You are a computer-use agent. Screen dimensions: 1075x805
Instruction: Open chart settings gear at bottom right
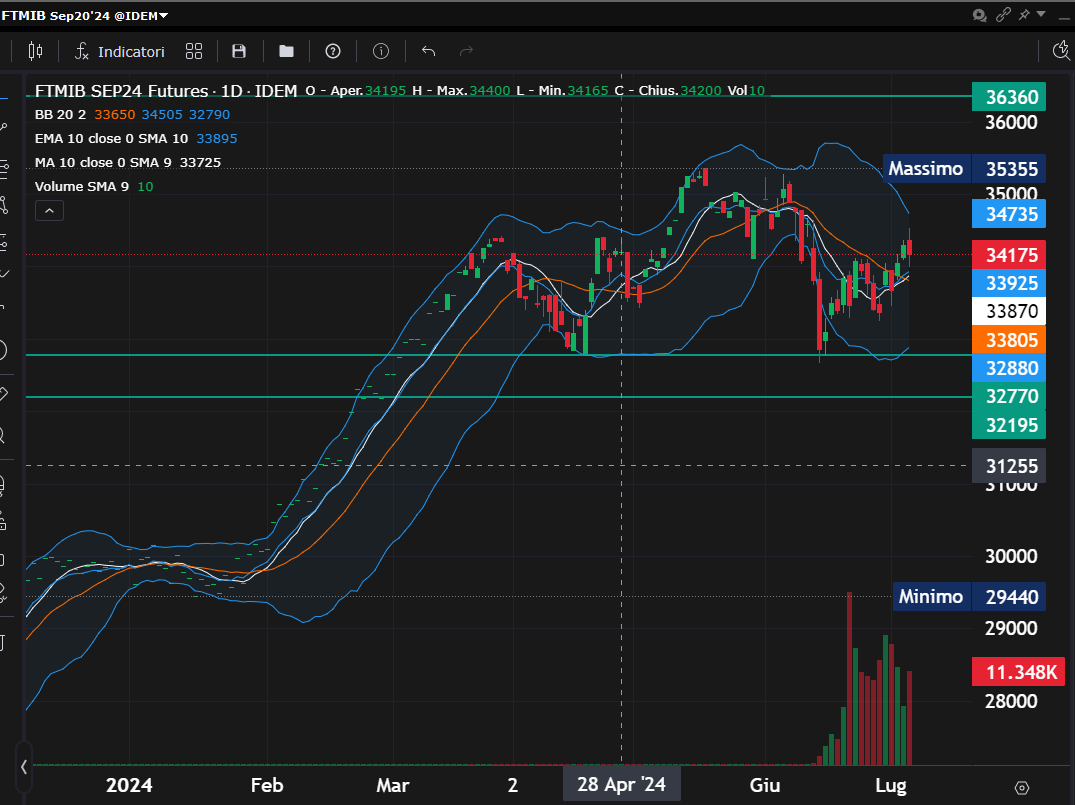tap(1022, 787)
